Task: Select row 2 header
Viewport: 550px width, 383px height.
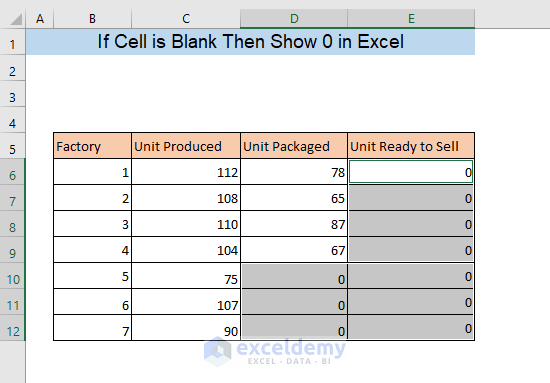Action: [x=13, y=68]
